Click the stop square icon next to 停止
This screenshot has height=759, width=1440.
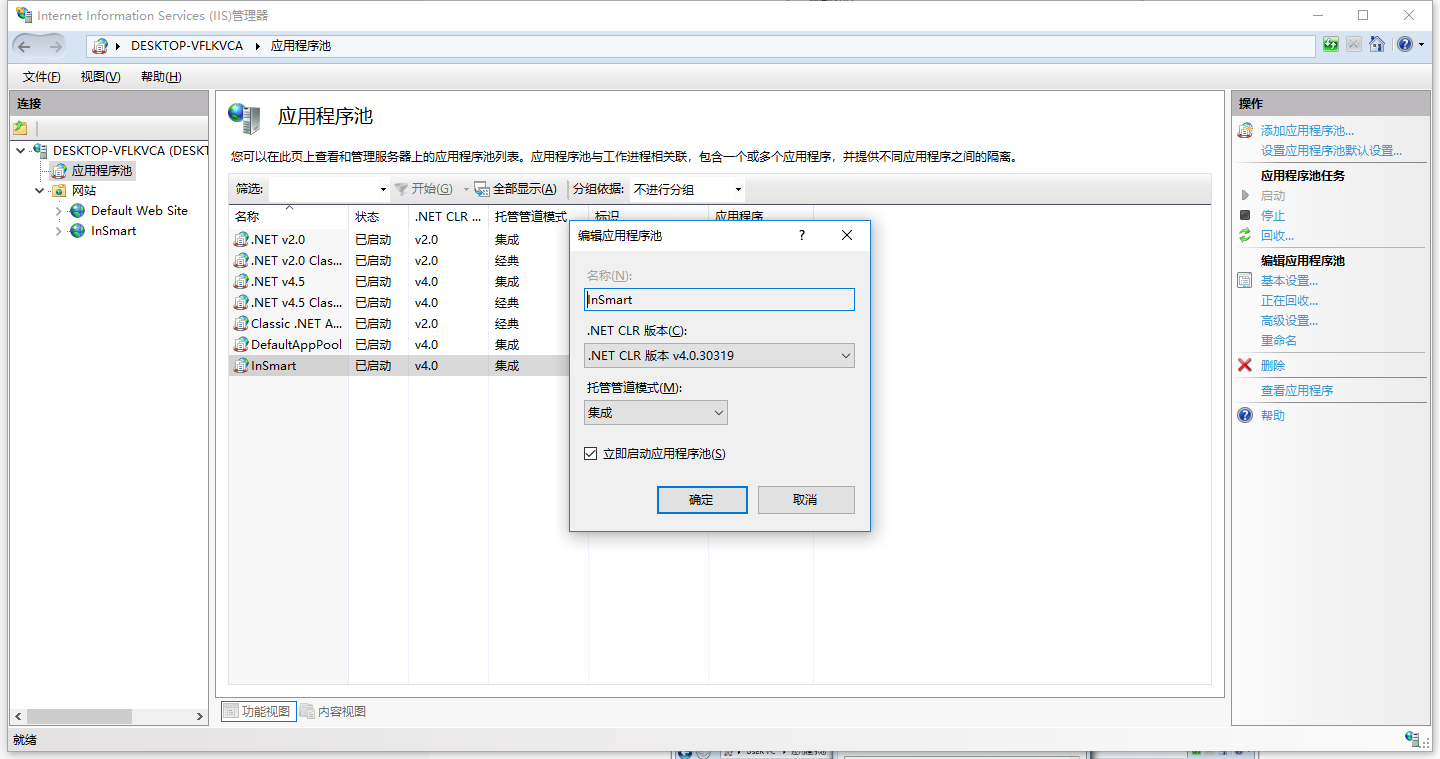click(1245, 215)
